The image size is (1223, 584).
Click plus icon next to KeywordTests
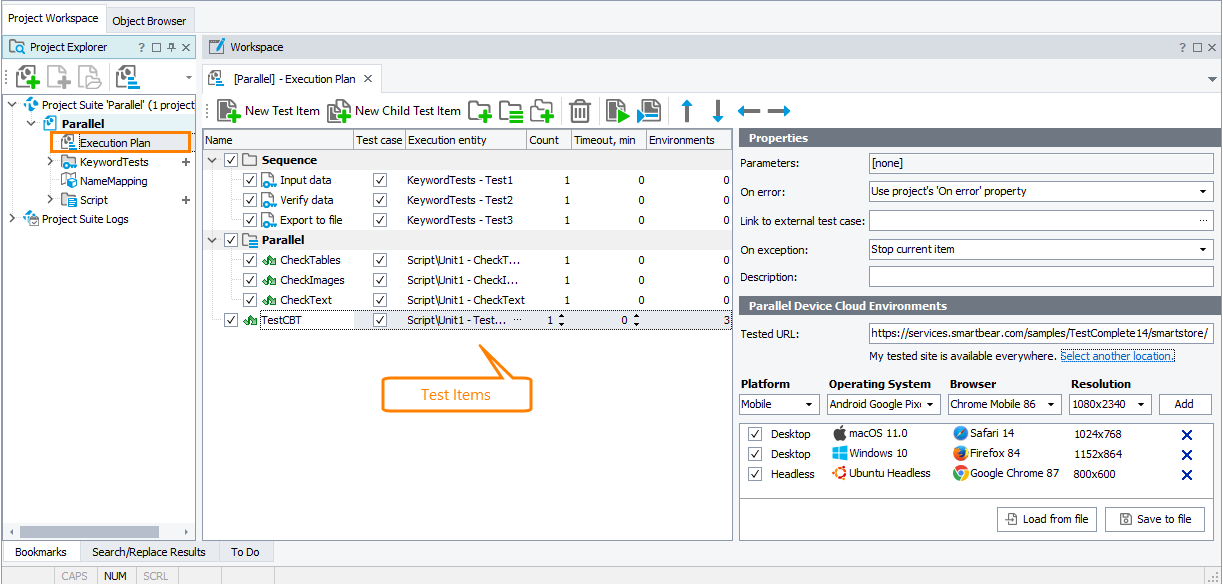click(x=186, y=162)
